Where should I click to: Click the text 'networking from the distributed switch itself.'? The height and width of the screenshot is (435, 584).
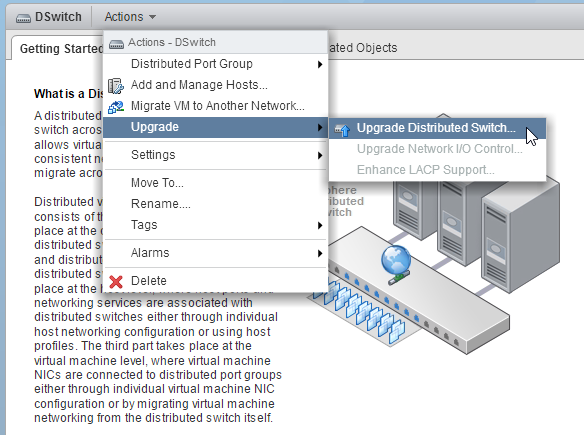tap(153, 418)
